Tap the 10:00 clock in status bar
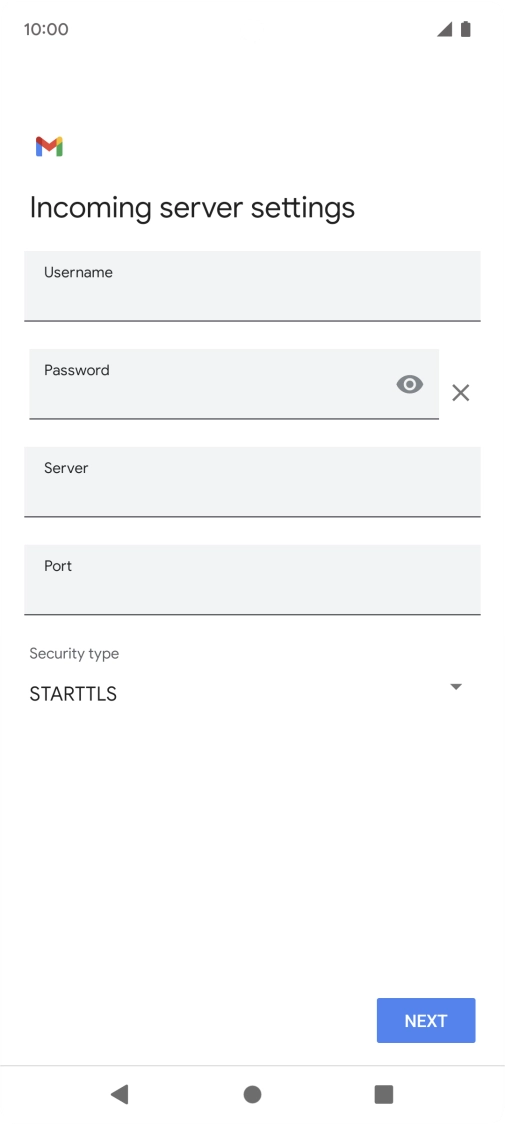This screenshot has height=1124, width=505. coord(46,29)
